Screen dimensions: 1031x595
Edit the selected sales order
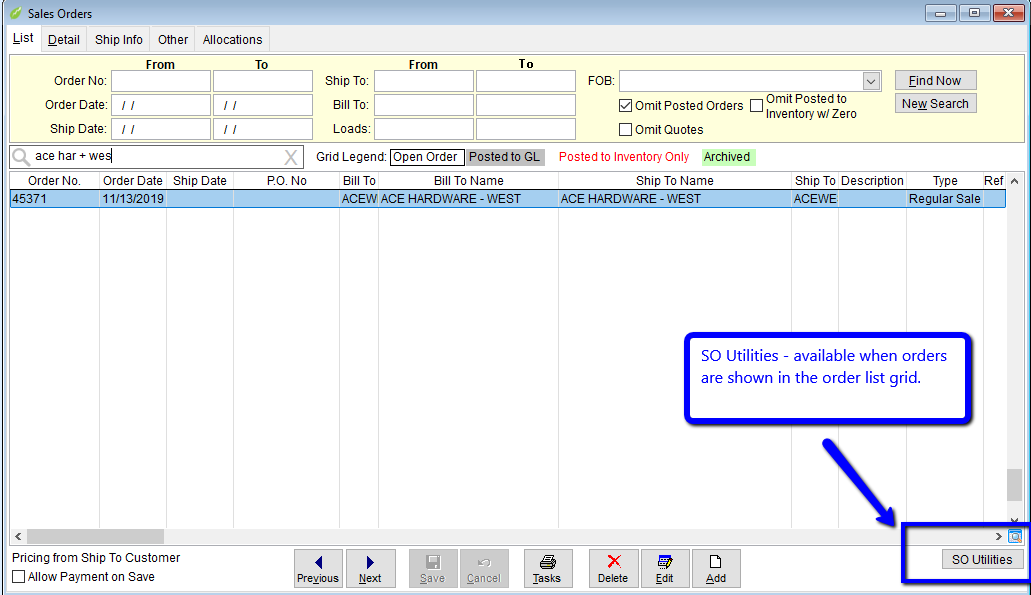pyautogui.click(x=664, y=568)
